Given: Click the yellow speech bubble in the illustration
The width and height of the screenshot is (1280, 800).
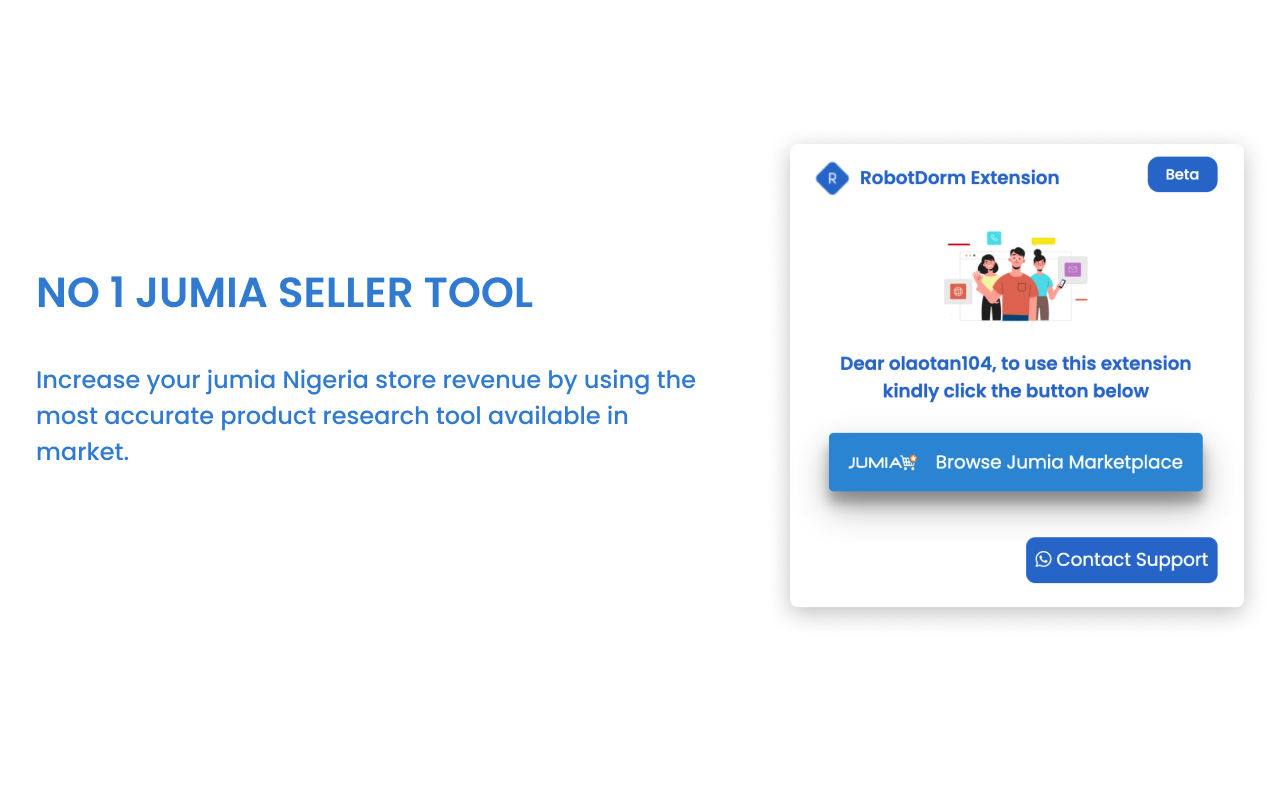Looking at the screenshot, I should [1043, 241].
